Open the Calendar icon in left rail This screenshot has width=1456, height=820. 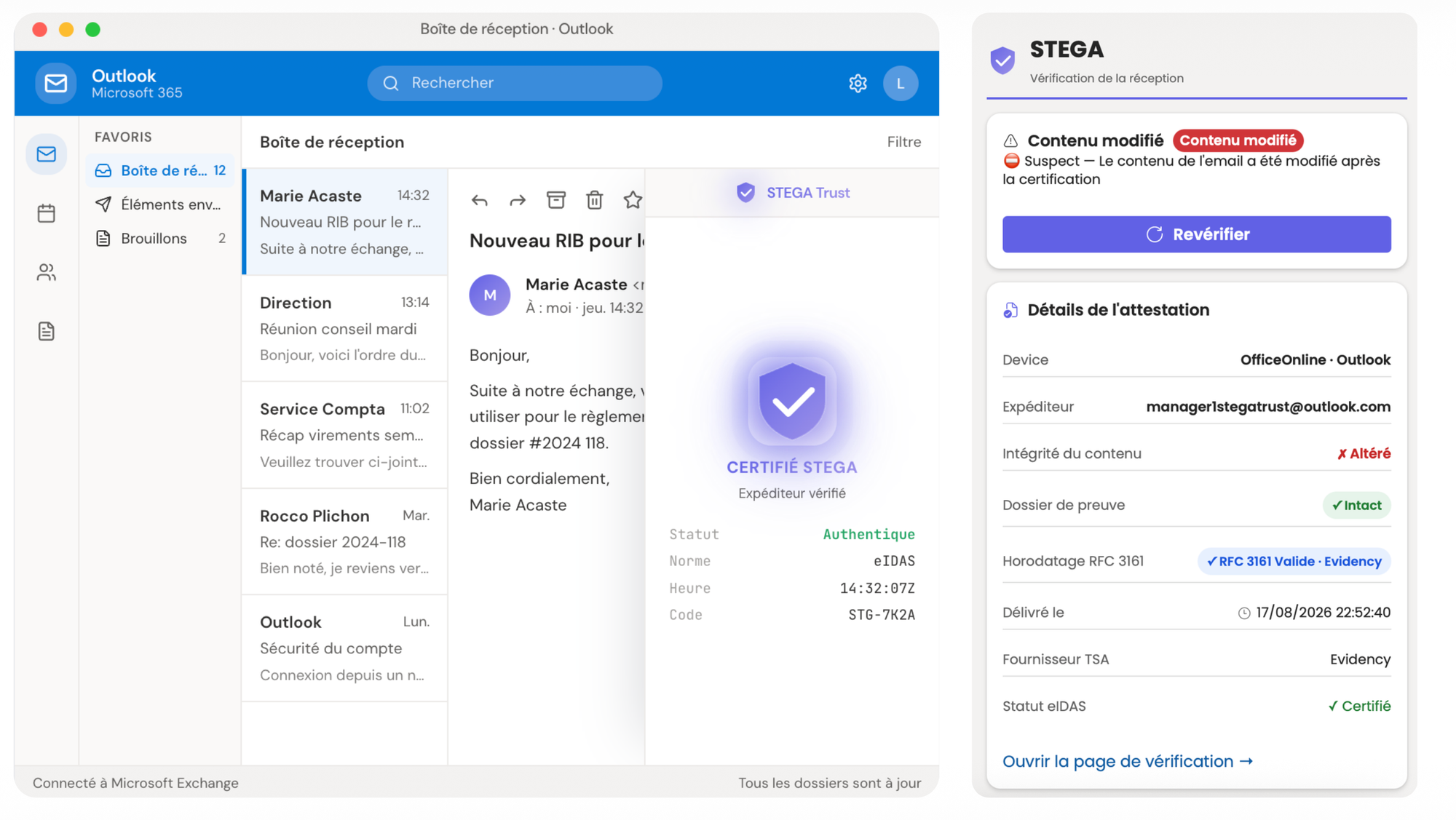[x=47, y=213]
